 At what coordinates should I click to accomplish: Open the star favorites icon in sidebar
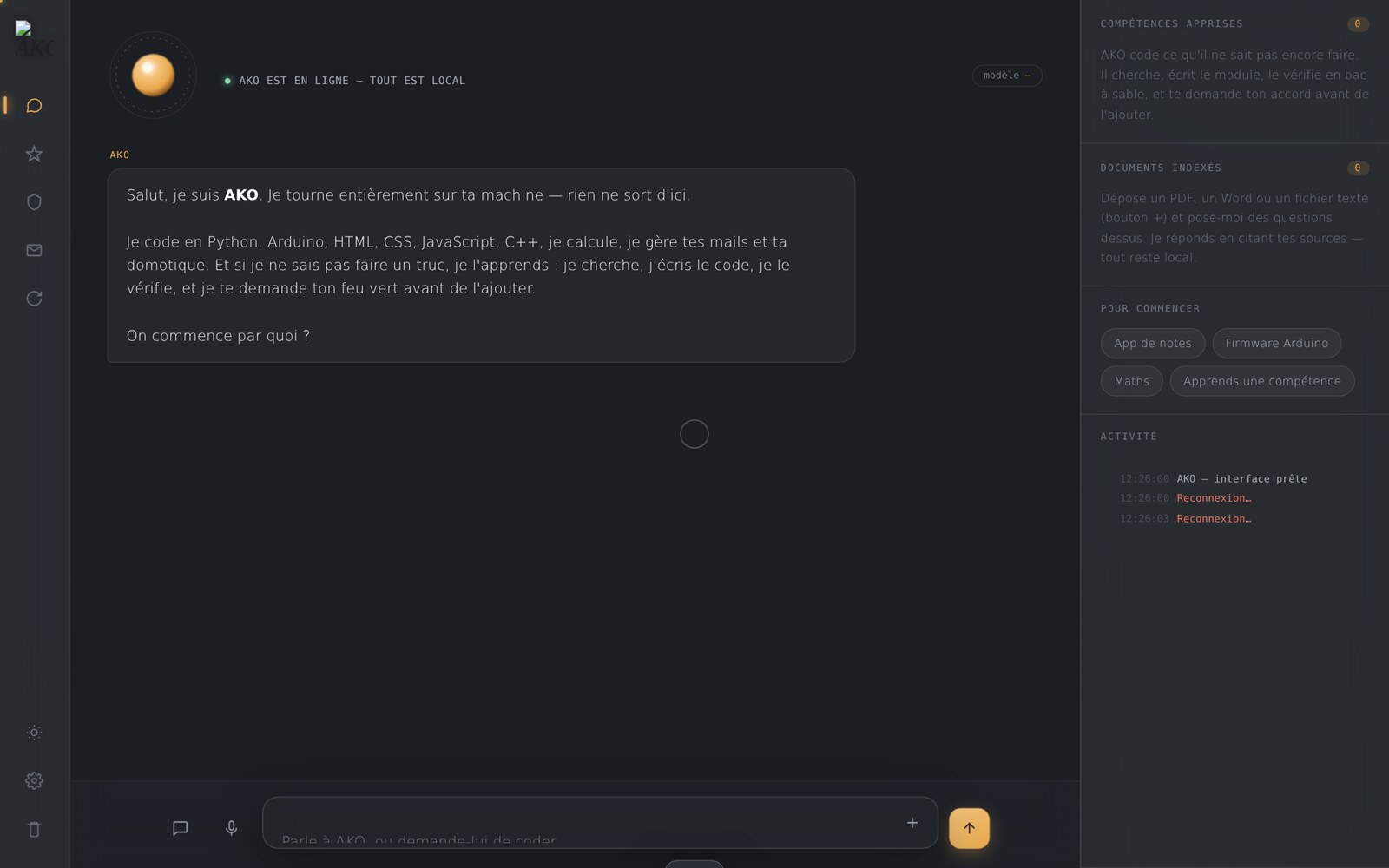(x=34, y=154)
